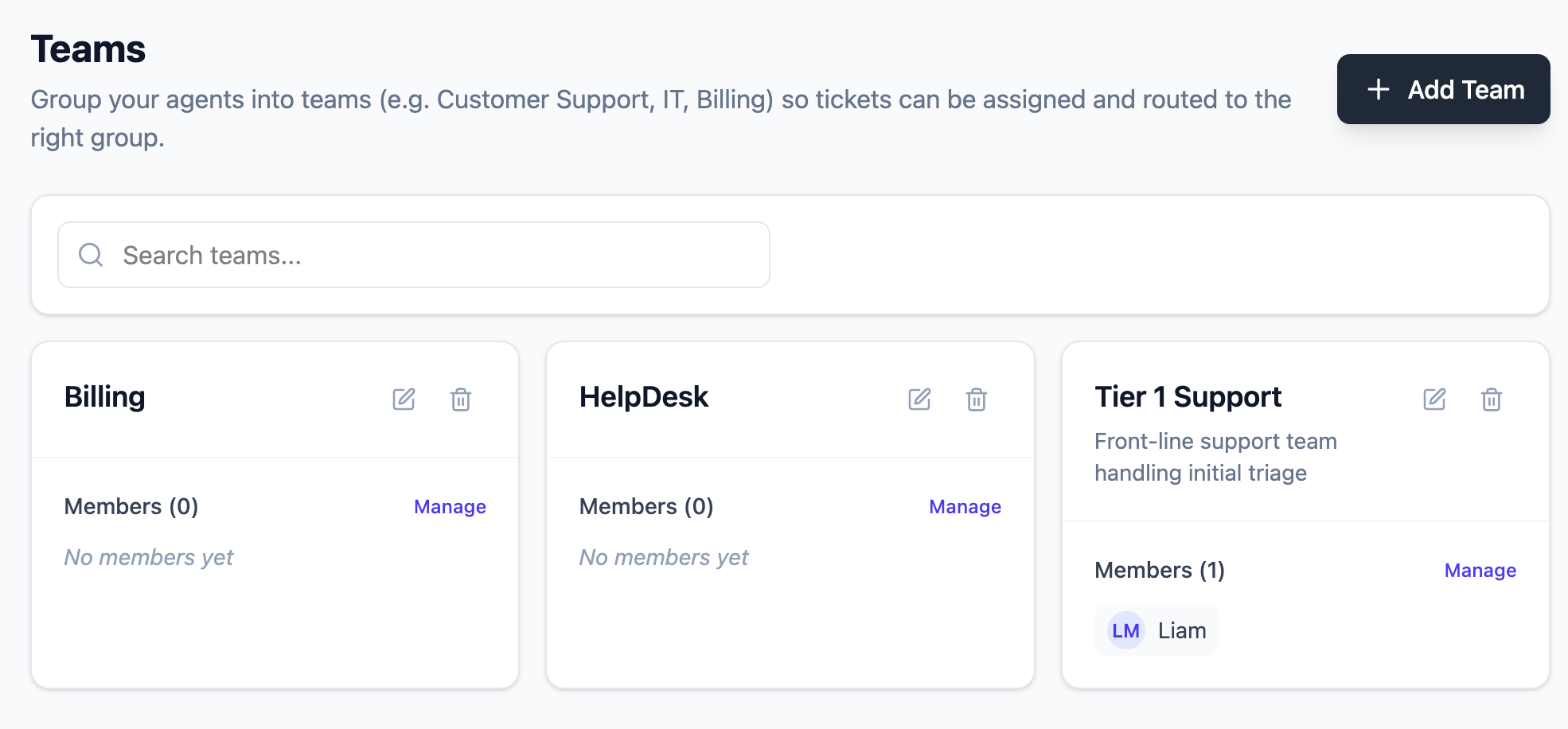Delete the Tier 1 Support team

tap(1492, 400)
